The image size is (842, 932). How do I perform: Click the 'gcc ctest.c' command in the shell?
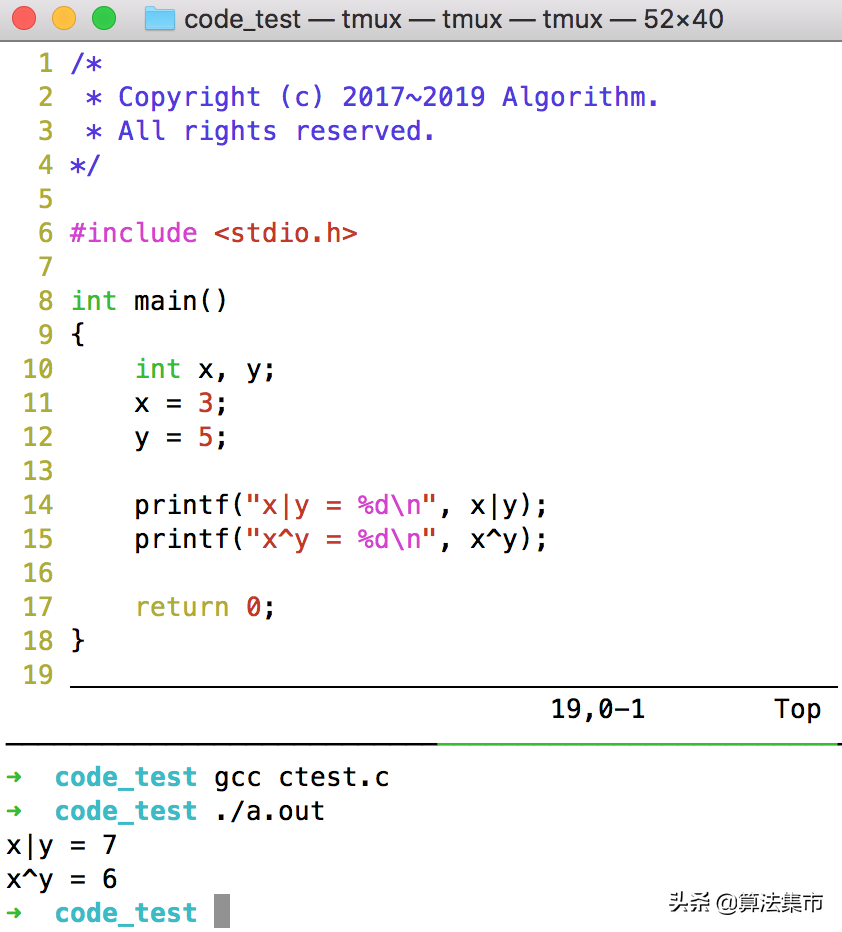pos(302,777)
